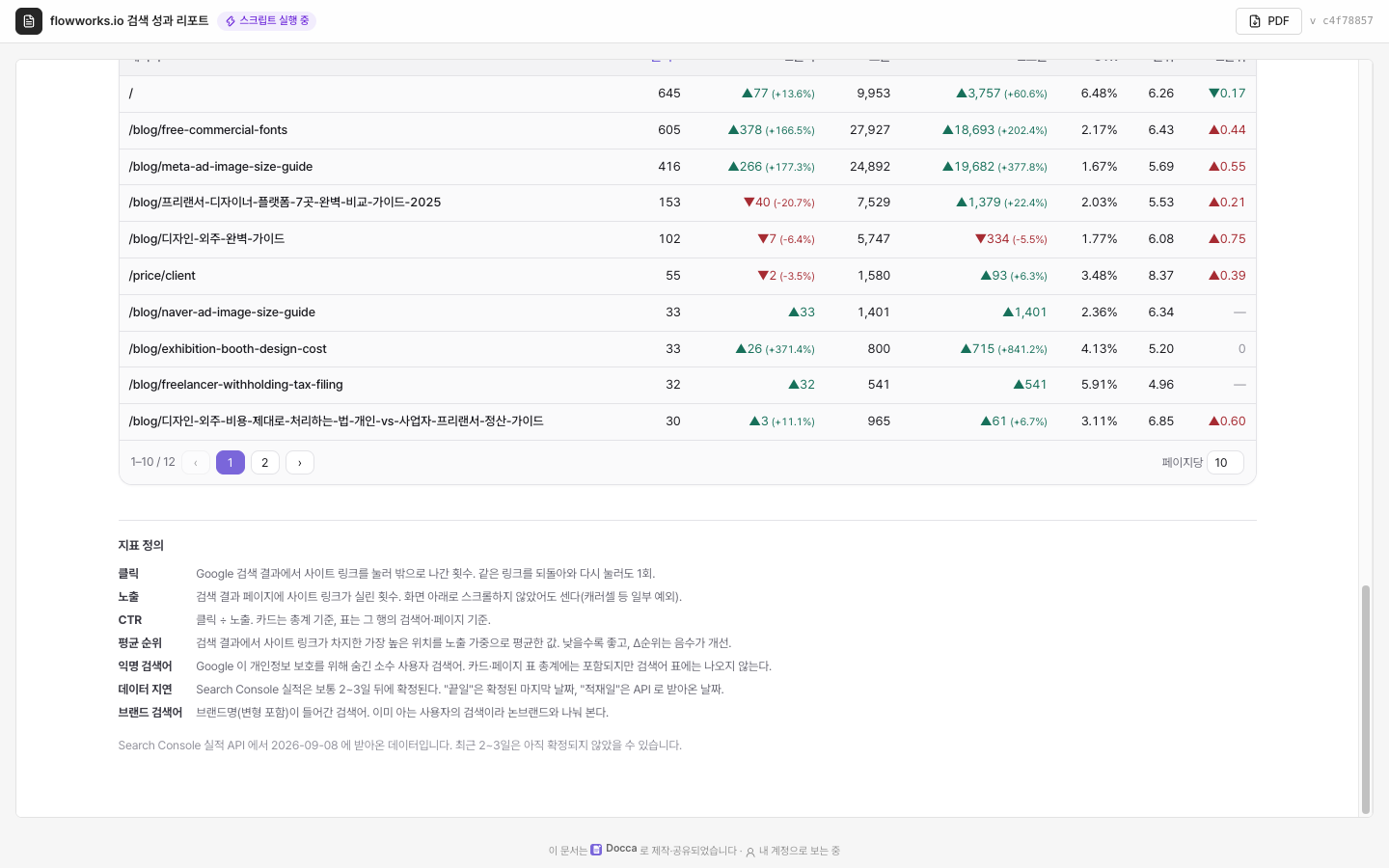
Task: Open the Docca link in footer
Action: coord(621,849)
